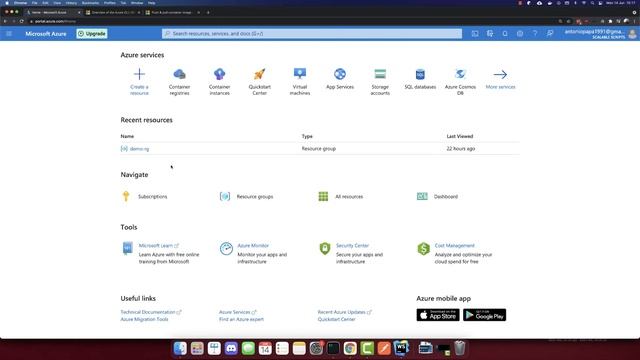Click the Type column header
The height and width of the screenshot is (360, 640).
[307, 136]
